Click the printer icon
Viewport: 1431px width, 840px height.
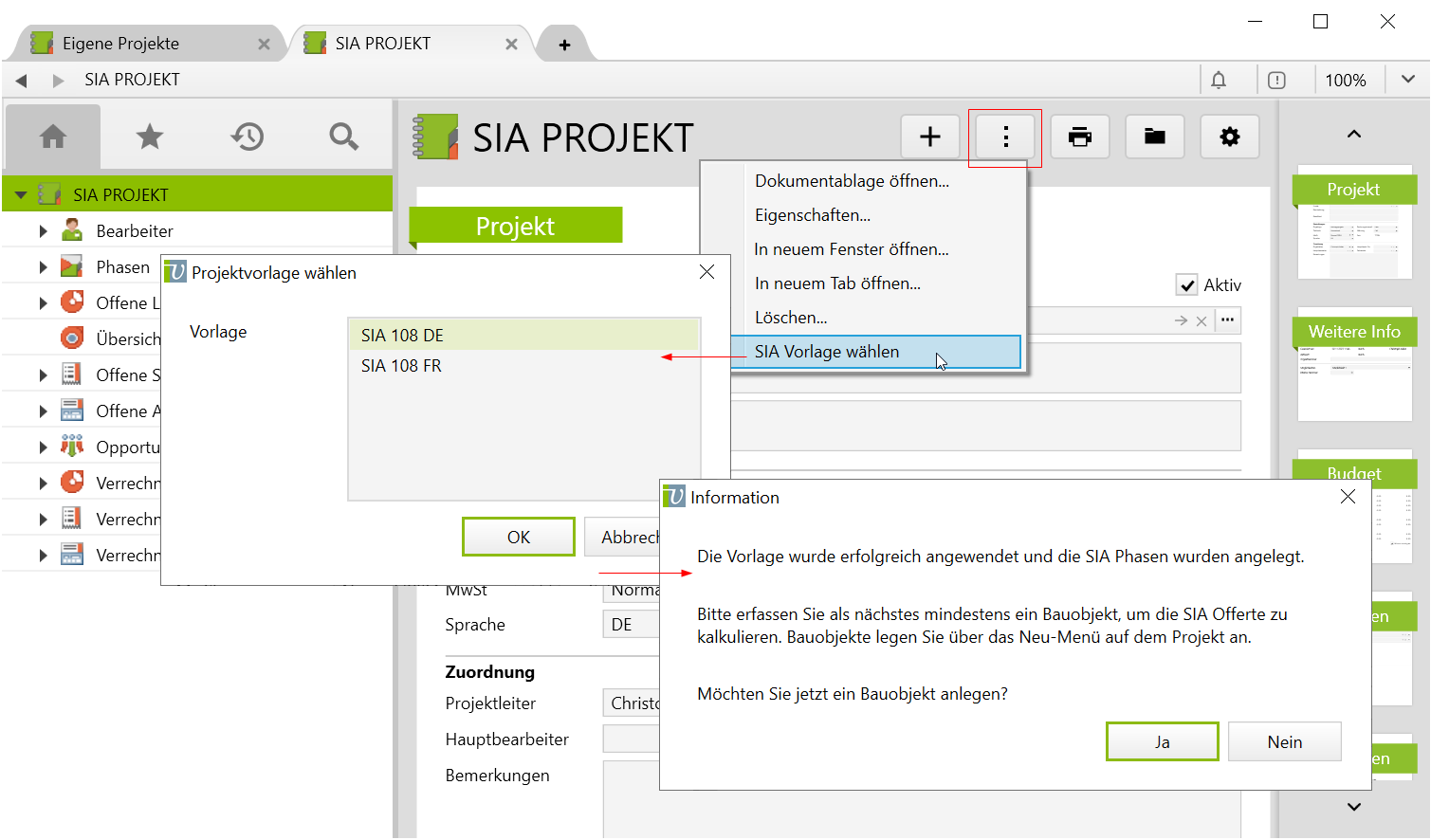(x=1079, y=137)
